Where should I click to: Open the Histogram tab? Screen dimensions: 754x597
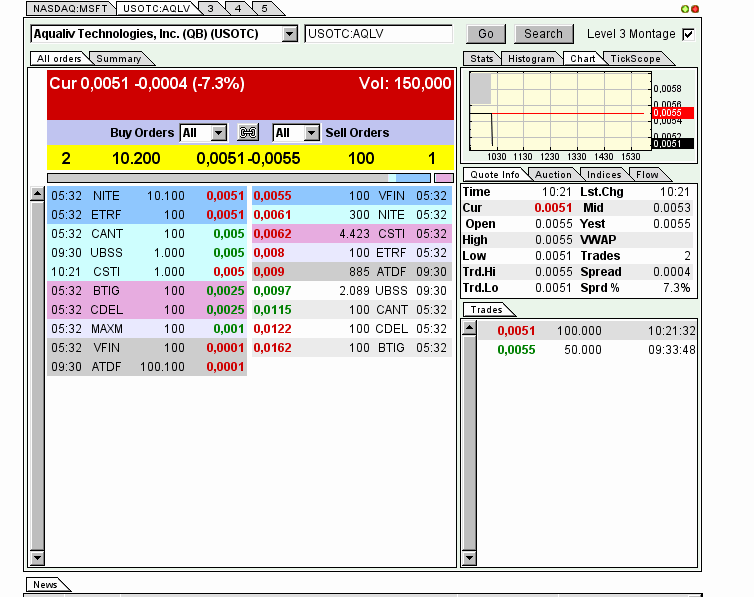click(531, 59)
